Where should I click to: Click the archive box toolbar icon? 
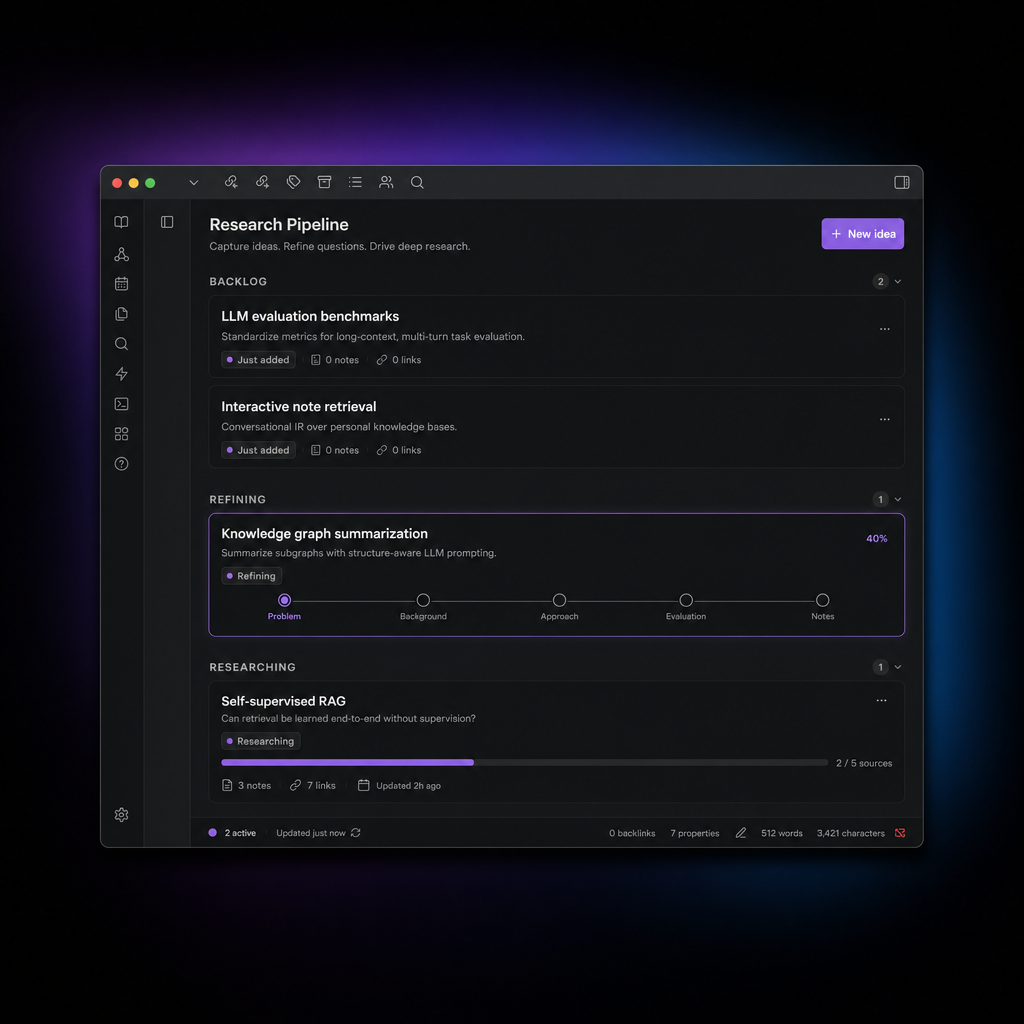tap(324, 182)
